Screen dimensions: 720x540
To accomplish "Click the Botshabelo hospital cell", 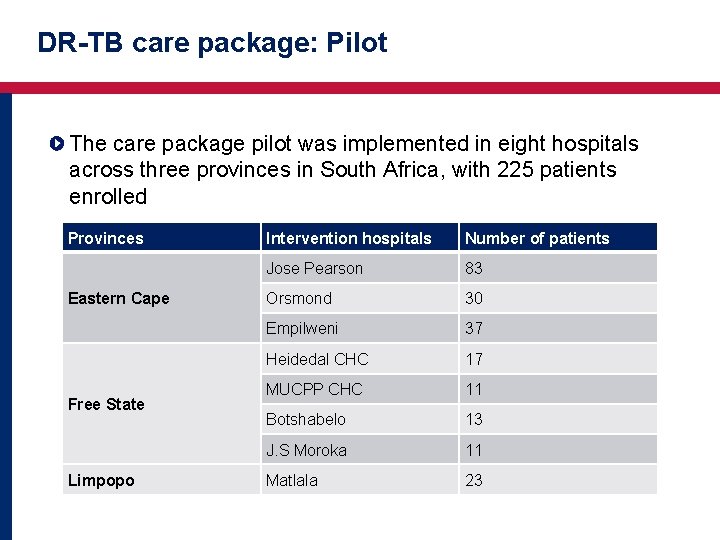I will [x=360, y=419].
